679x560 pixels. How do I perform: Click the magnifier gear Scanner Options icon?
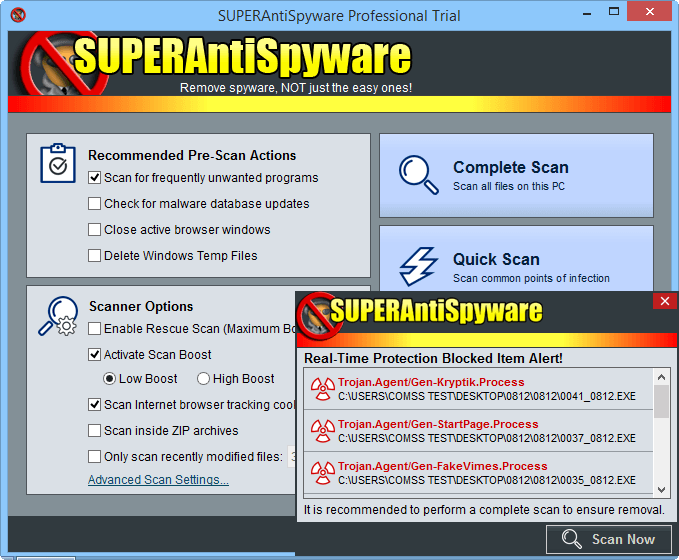pos(58,316)
